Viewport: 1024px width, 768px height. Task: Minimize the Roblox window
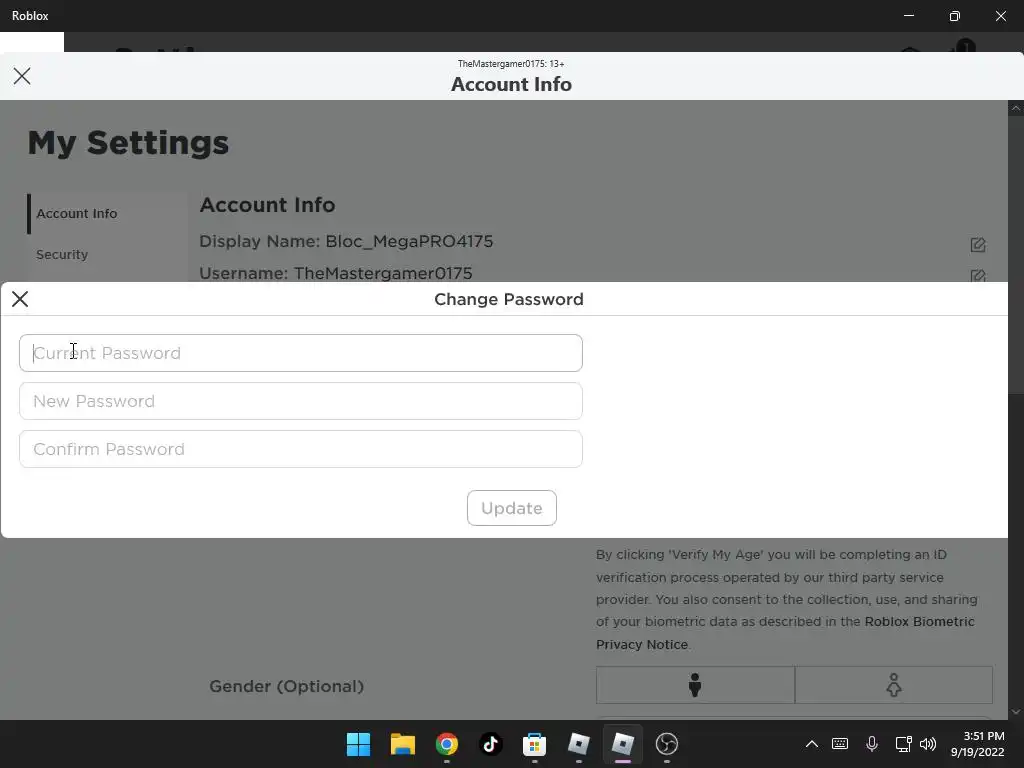coord(909,16)
